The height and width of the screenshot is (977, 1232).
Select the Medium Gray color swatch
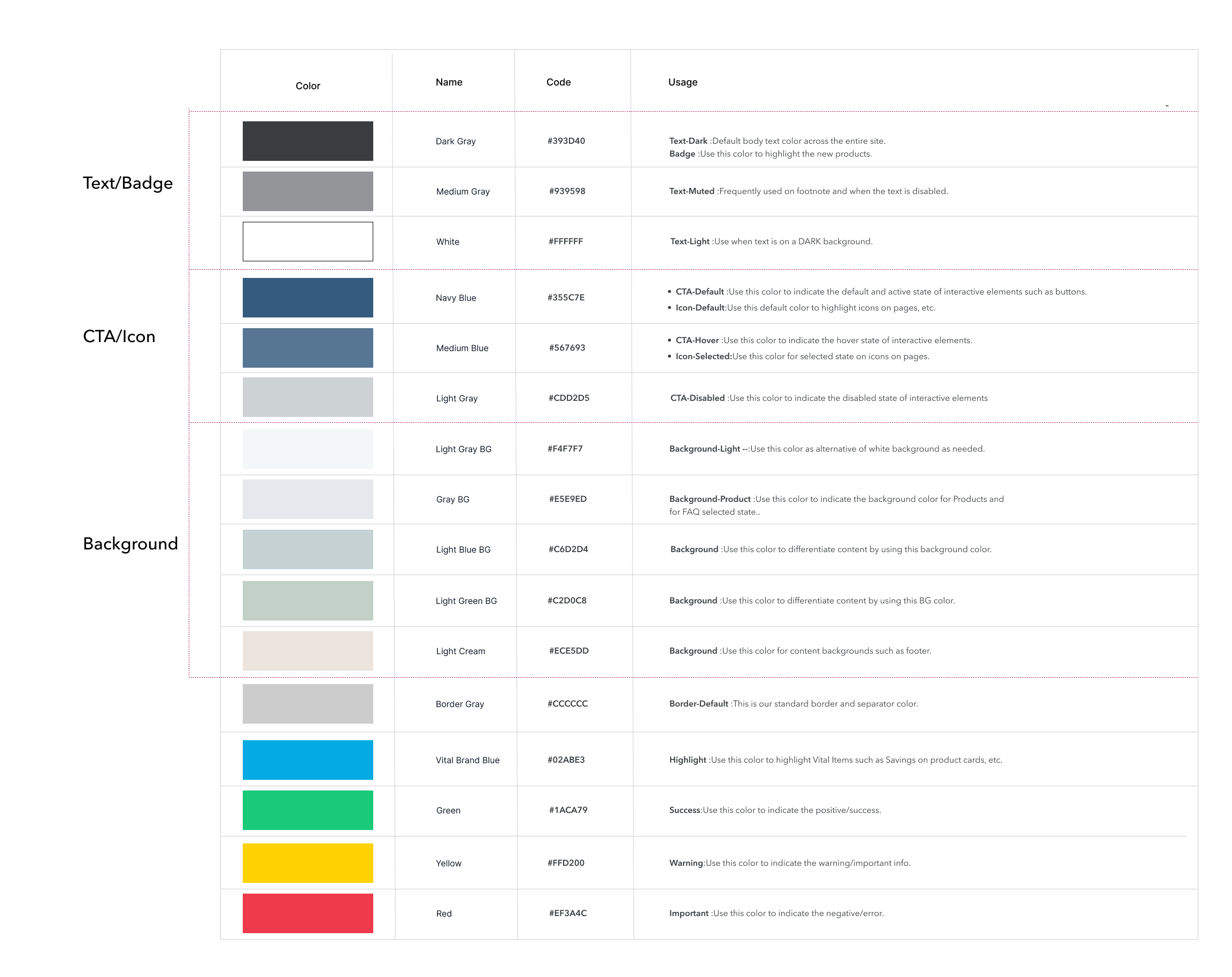point(307,191)
